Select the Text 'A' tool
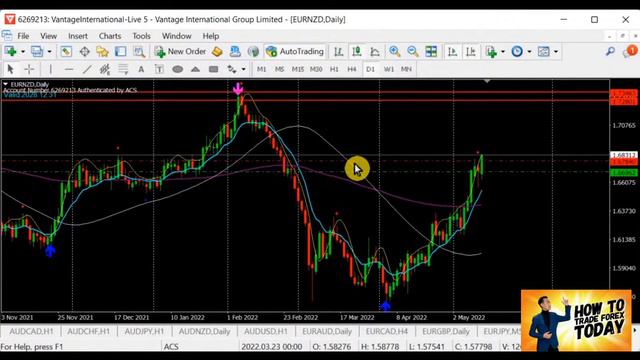Viewport: 640px width, 360px height. [x=141, y=69]
